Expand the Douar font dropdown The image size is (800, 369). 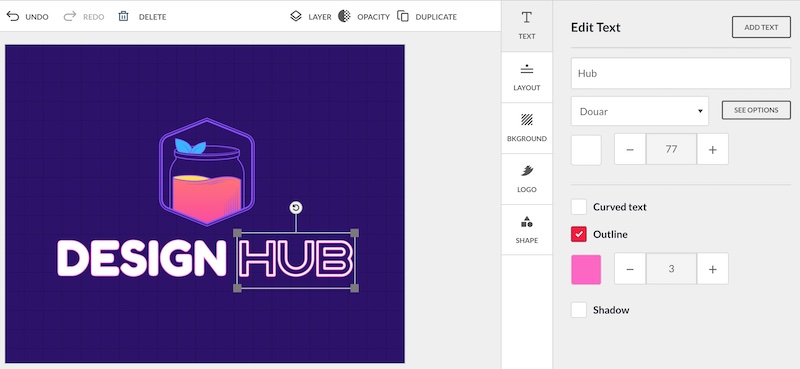(x=640, y=111)
